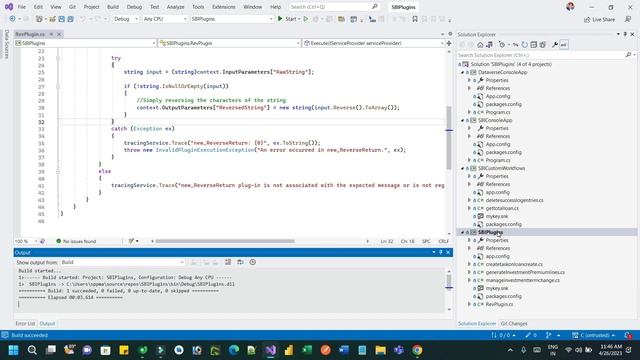
Task: Click the notifications icon in status bar
Action: coord(628,335)
